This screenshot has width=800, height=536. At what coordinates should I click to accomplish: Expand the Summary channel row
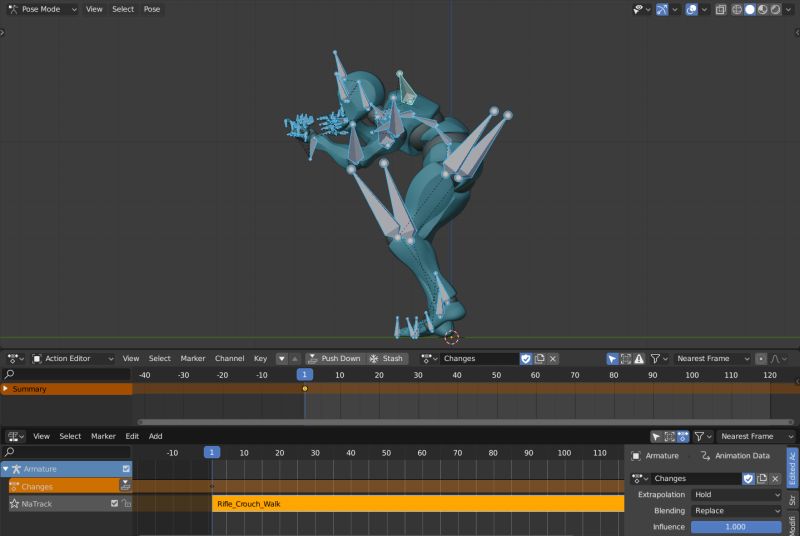click(5, 389)
